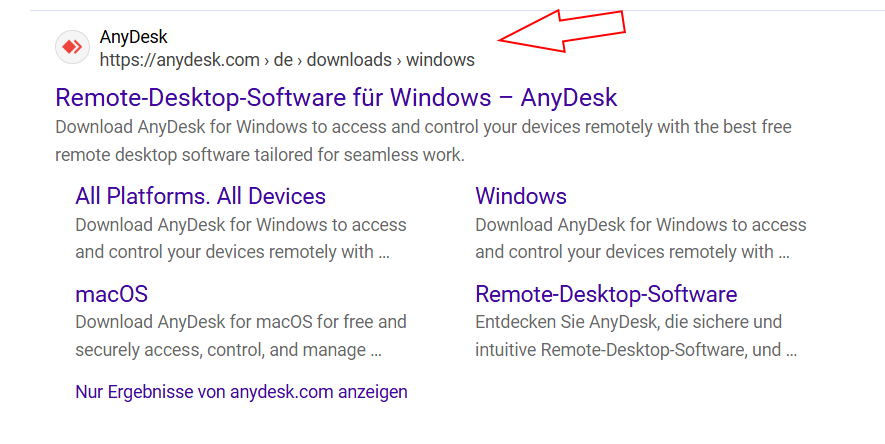Open the 'Windows' sitelink heading
Viewport: 885px width, 444px height.
(521, 196)
